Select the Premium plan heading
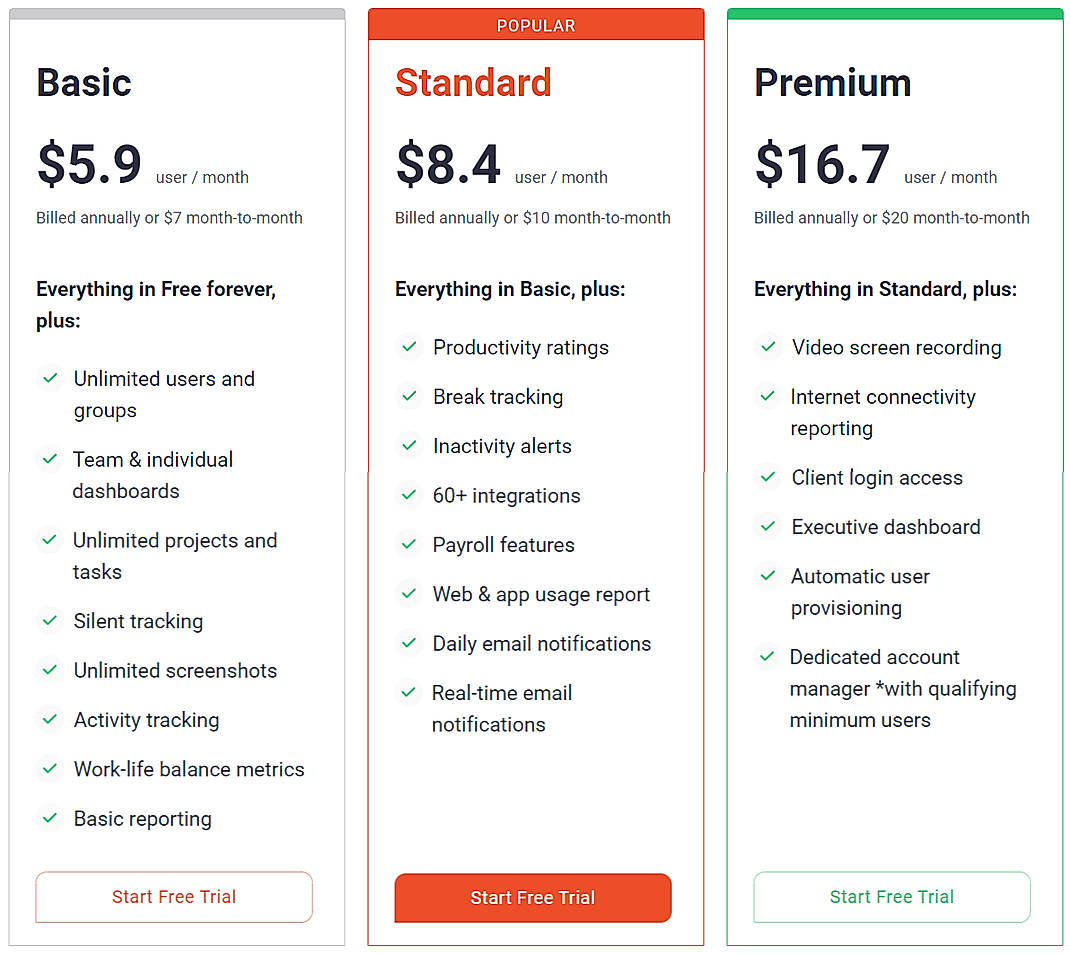Viewport: 1070px width, 954px height. [833, 83]
